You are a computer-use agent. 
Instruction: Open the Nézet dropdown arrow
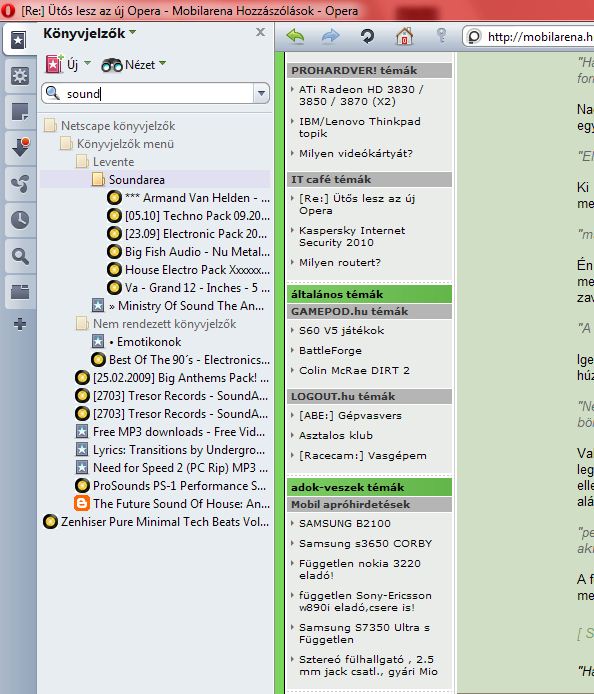162,64
